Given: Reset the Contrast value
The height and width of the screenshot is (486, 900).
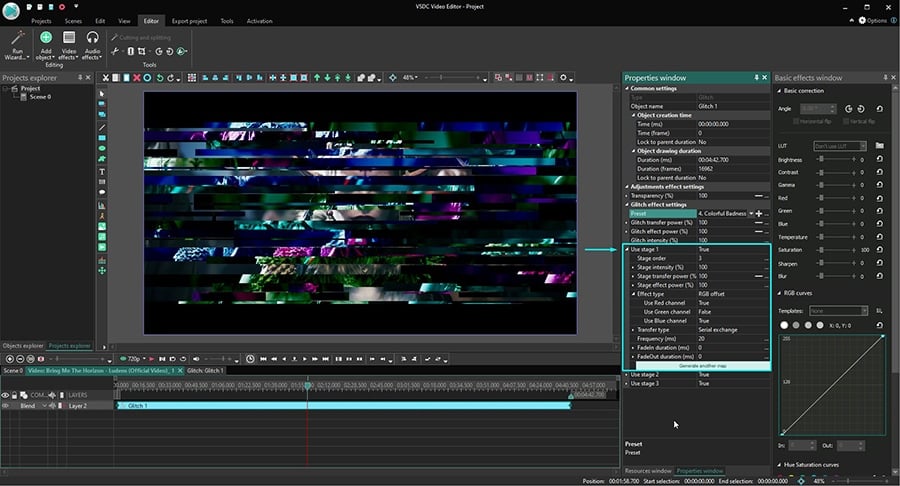Looking at the screenshot, I should [879, 172].
